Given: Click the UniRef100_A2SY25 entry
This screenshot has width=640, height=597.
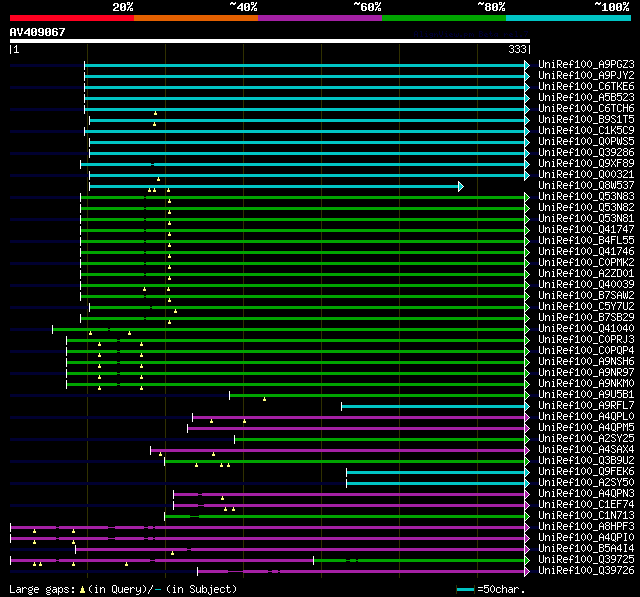Looking at the screenshot, I should [x=586, y=439].
